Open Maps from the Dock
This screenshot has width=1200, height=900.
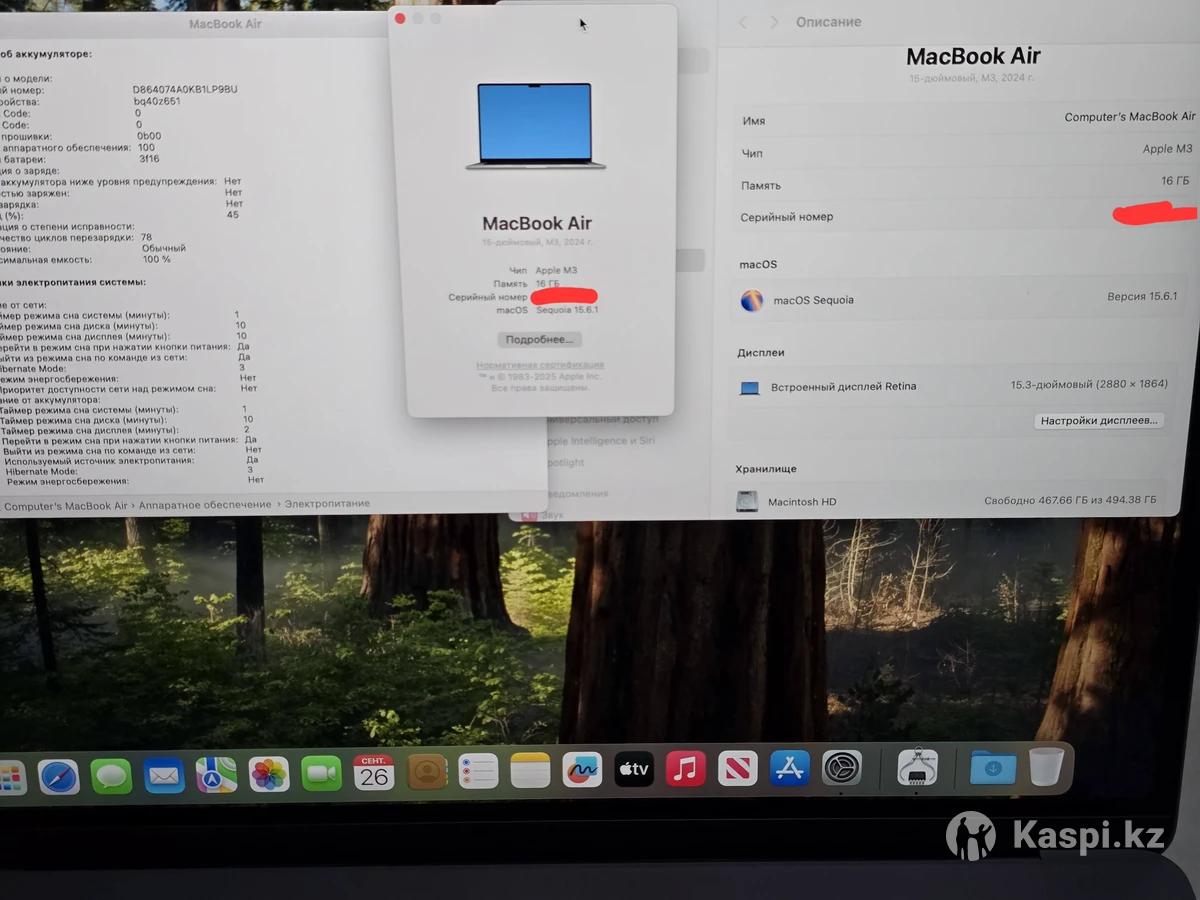[x=216, y=774]
